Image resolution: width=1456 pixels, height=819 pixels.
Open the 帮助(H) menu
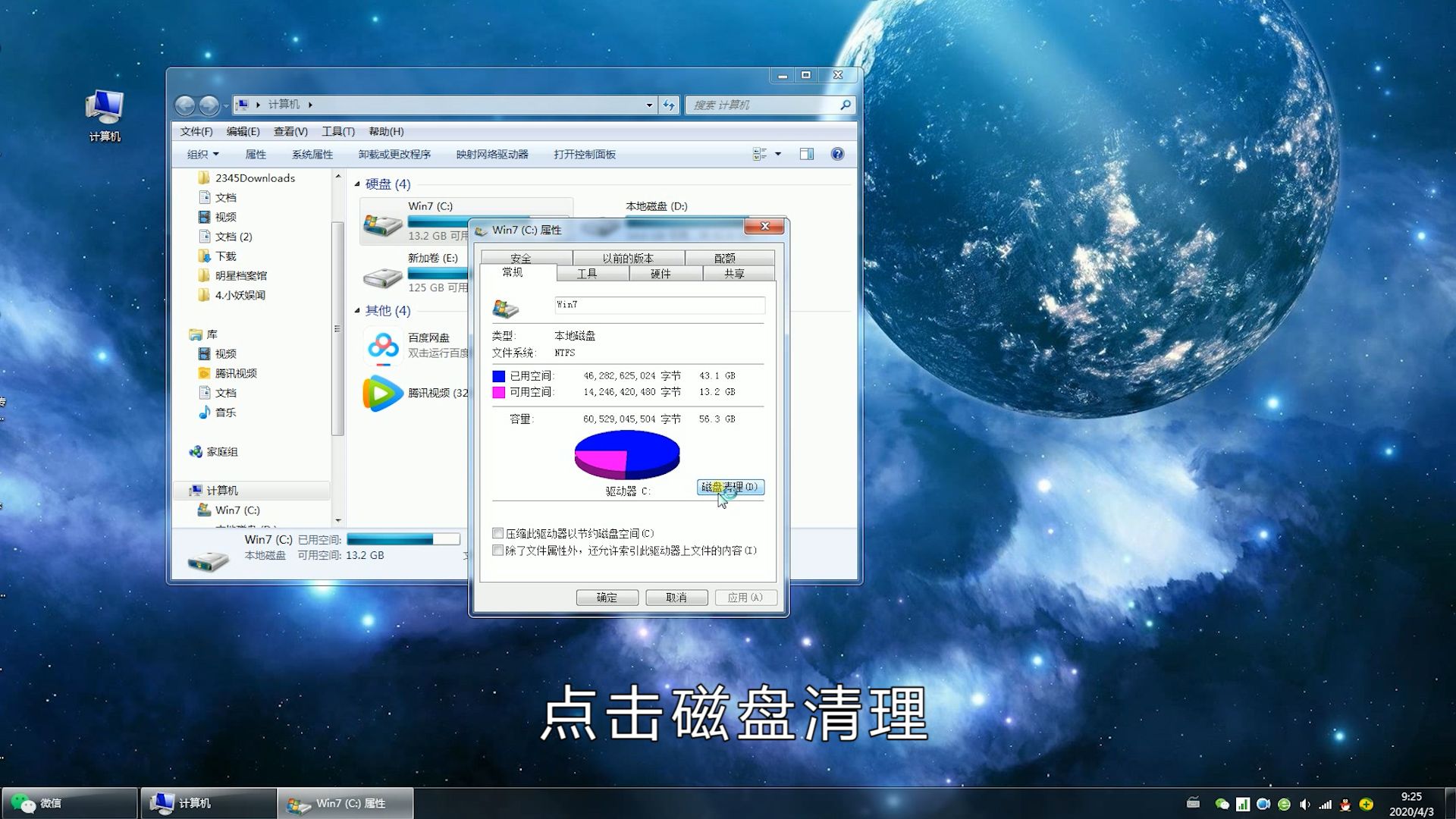click(x=386, y=131)
